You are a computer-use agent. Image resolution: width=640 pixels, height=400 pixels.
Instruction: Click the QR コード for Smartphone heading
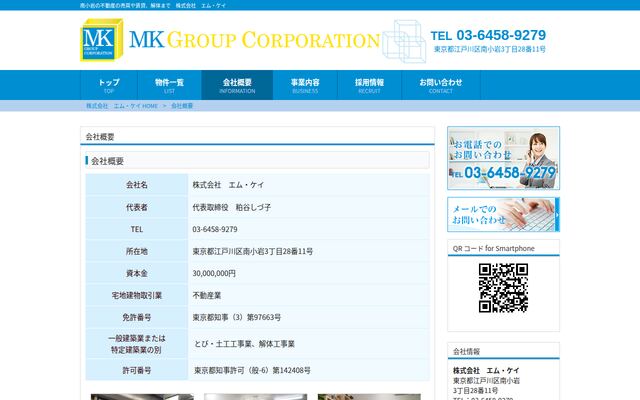(493, 249)
